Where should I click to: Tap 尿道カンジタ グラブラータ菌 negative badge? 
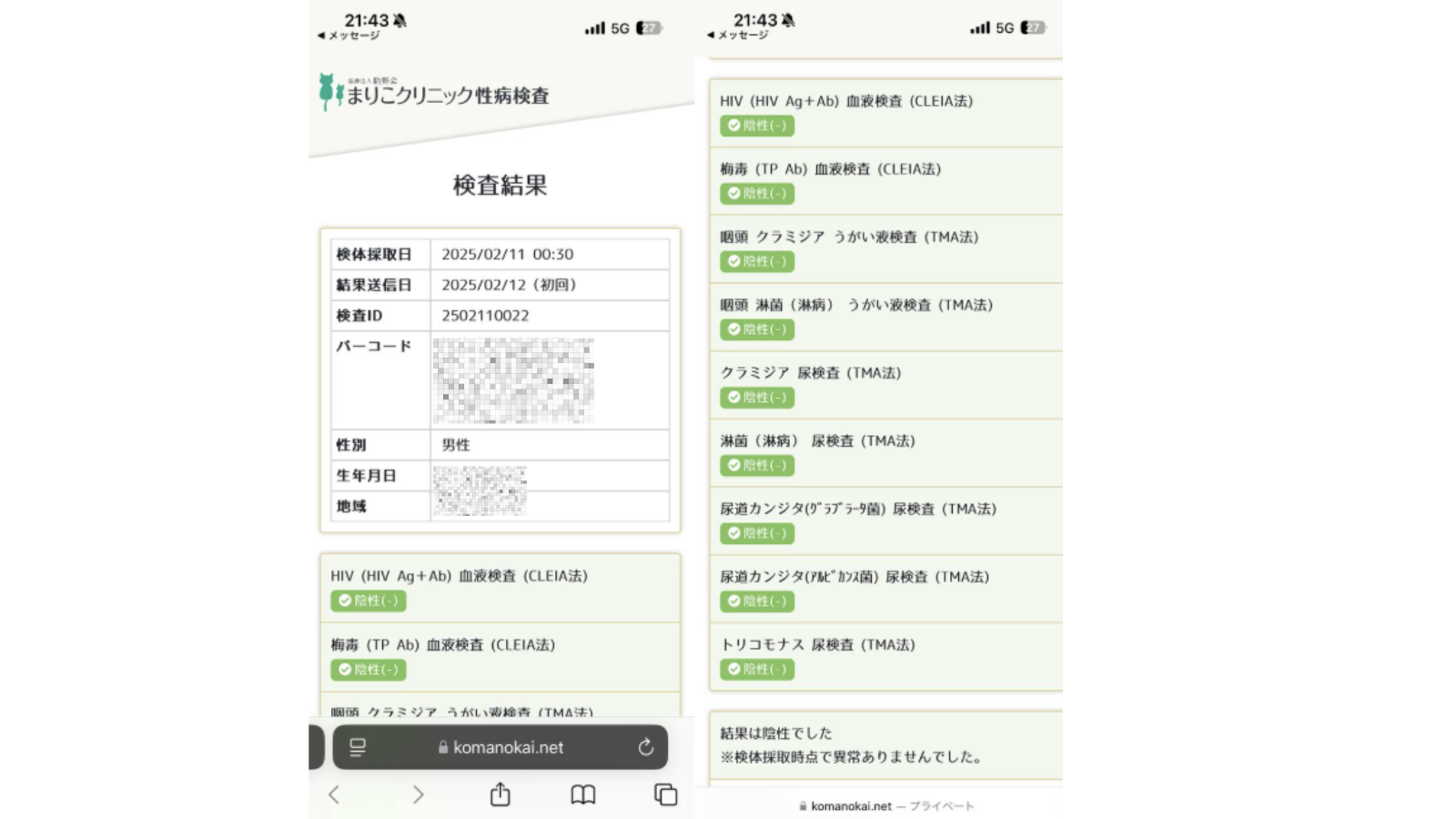757,533
